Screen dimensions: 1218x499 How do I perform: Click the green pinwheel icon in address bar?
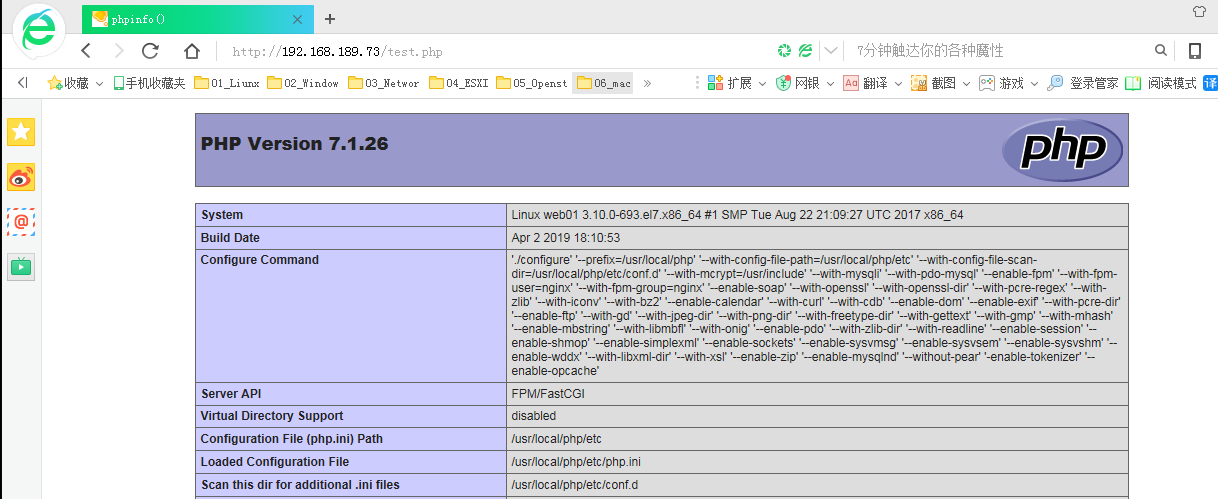pos(785,51)
